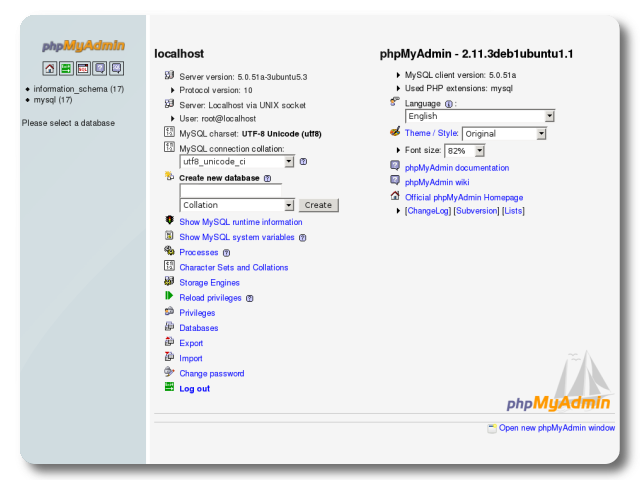Click the Create button for the new database
Screen dimensions: 640x480
(x=318, y=205)
